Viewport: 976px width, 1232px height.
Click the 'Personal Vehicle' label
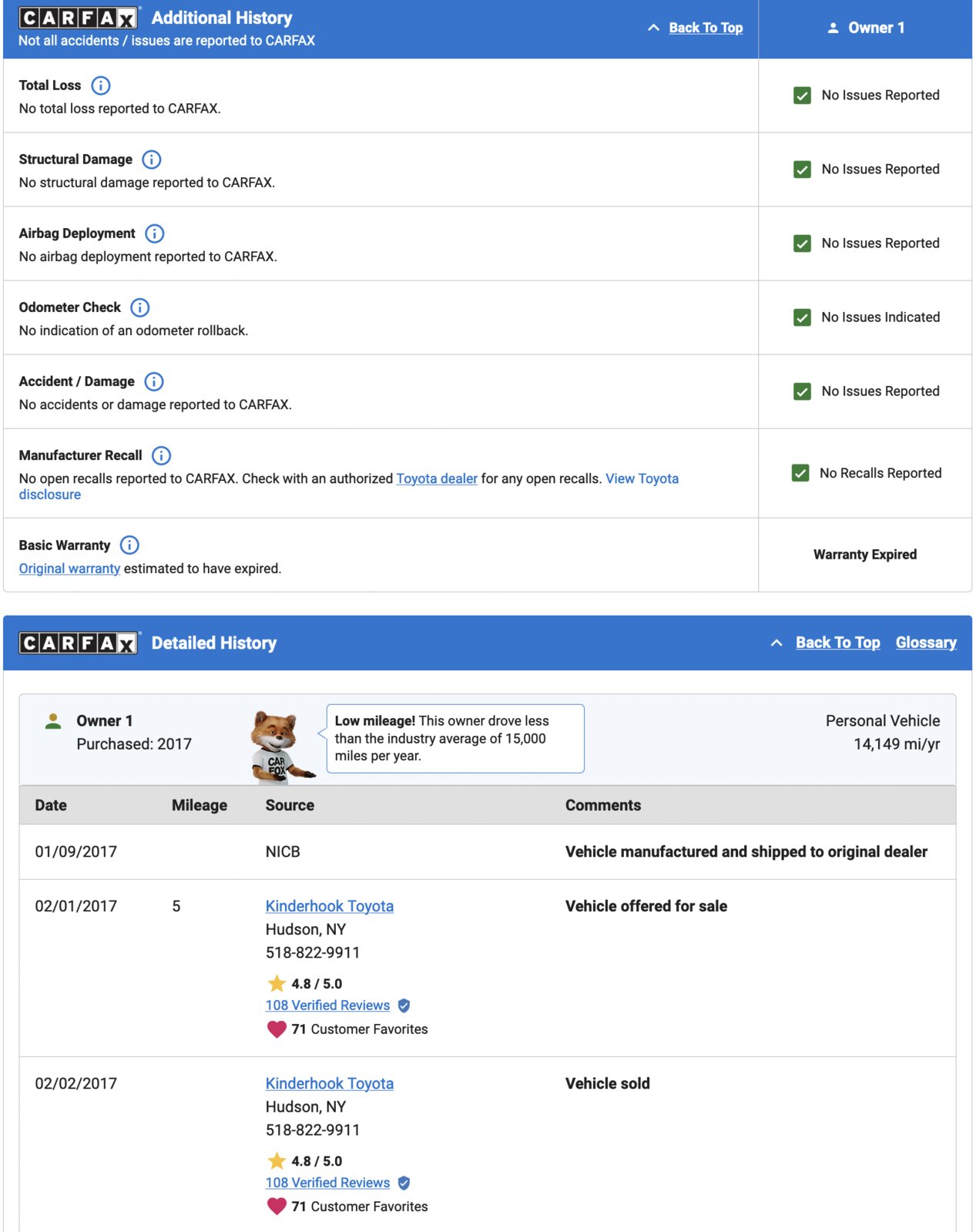pyautogui.click(x=883, y=721)
